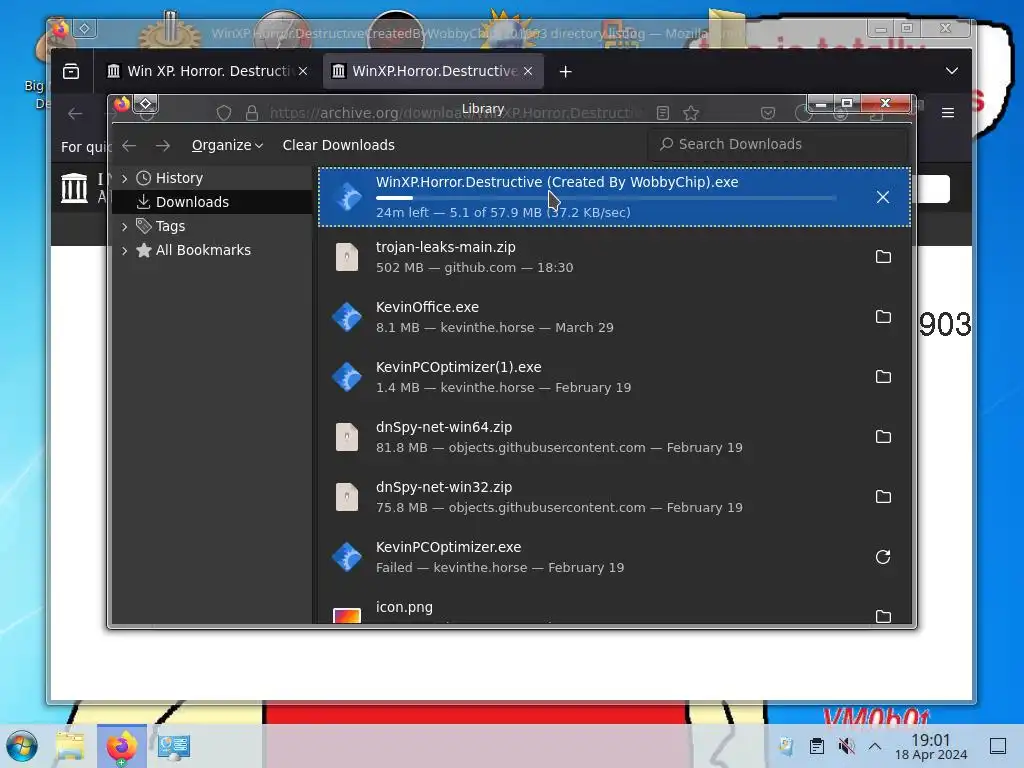This screenshot has width=1024, height=768.
Task: Open Firefox View in the tab bar
Action: coord(71,71)
